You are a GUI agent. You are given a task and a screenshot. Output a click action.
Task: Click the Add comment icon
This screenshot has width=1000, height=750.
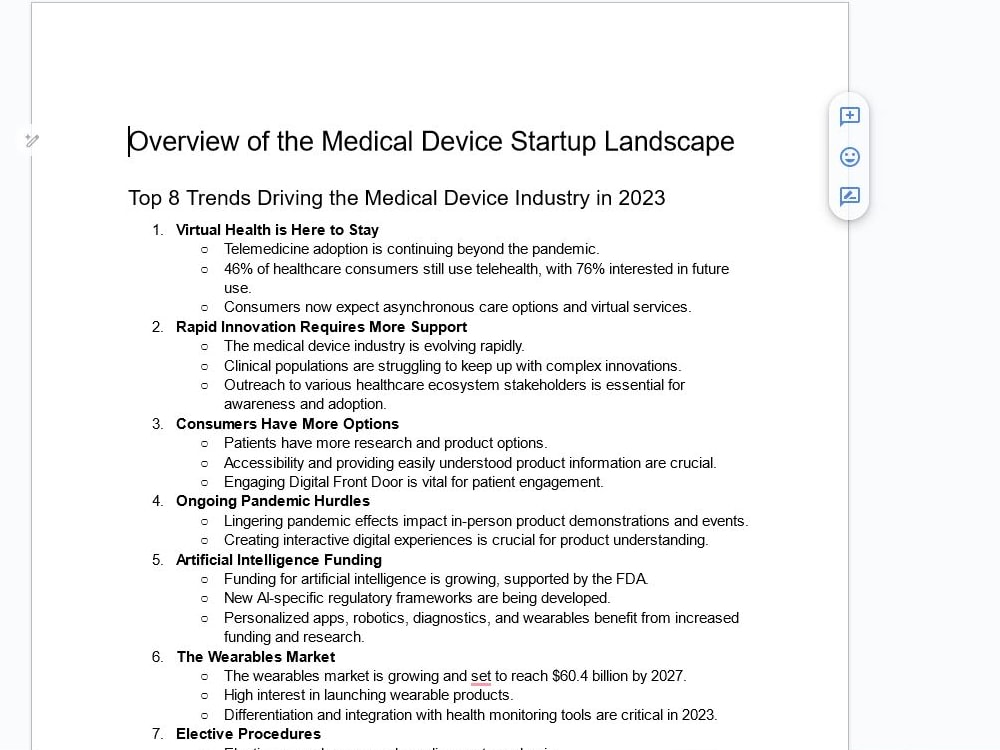tap(849, 117)
